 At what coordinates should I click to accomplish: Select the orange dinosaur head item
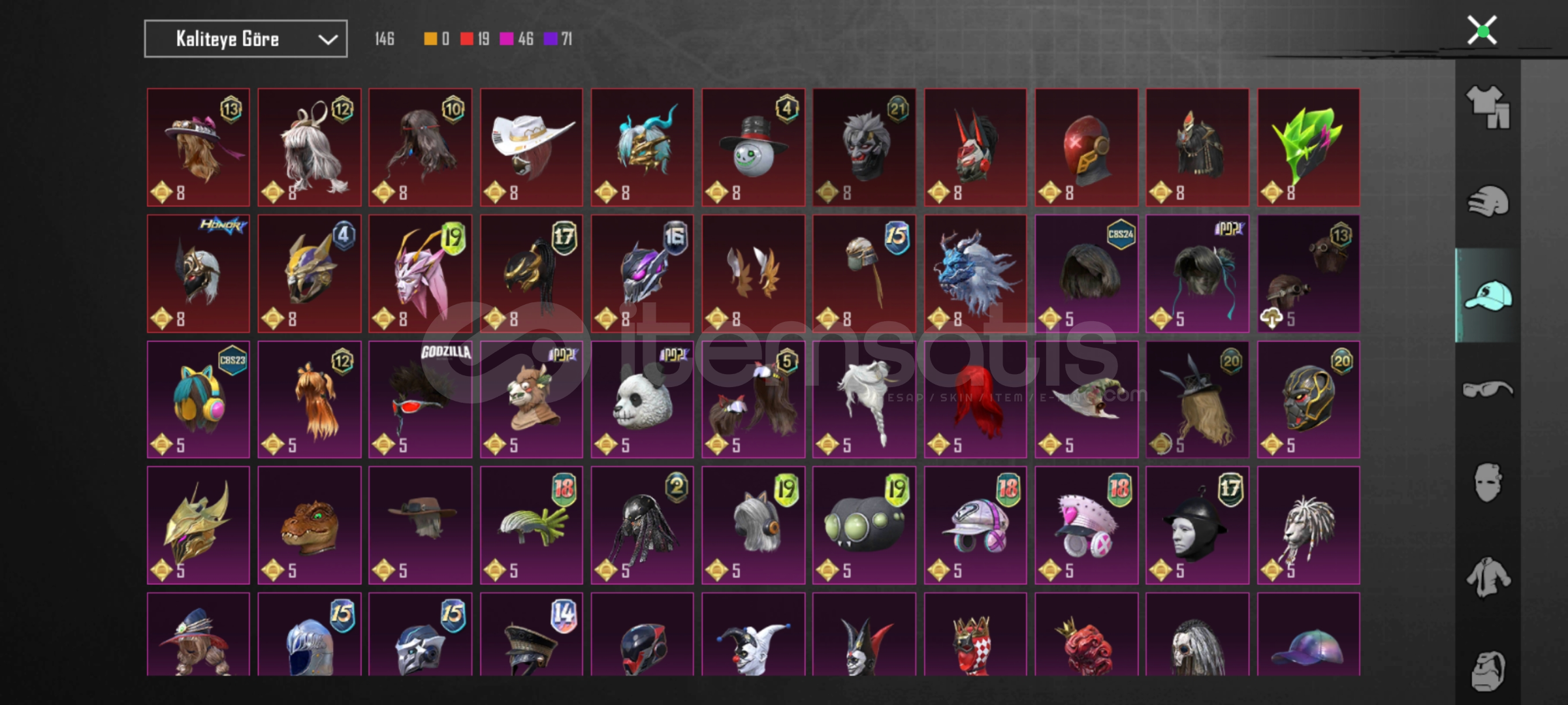[x=309, y=525]
